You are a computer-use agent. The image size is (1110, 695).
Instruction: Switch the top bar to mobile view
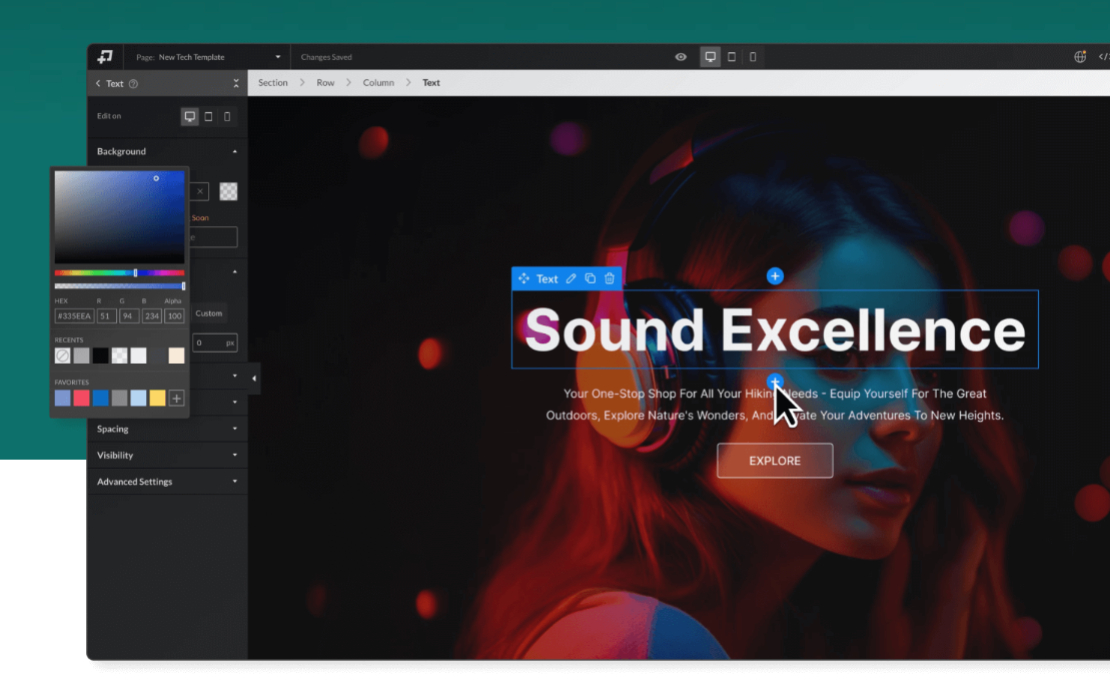[753, 57]
